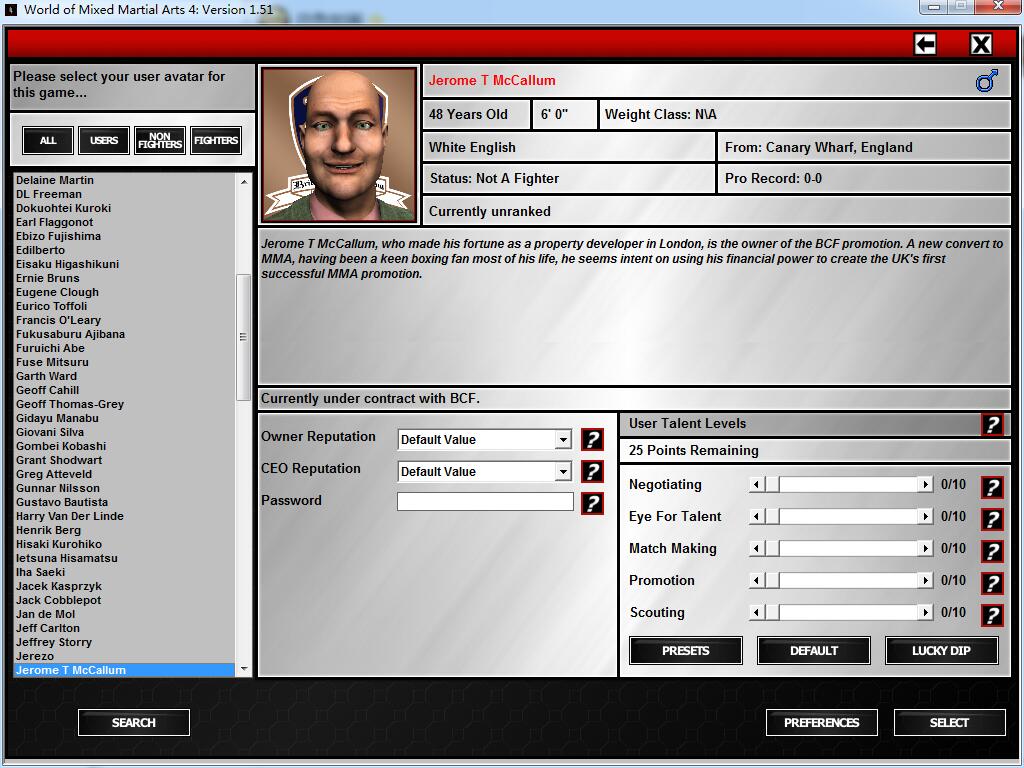Show ALL avatars filter

point(48,141)
